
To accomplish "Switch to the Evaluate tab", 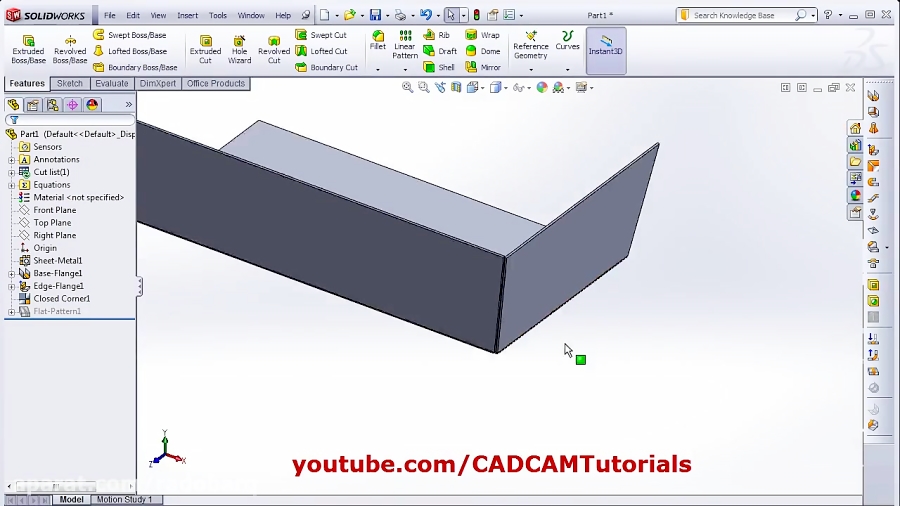I will (x=112, y=84).
